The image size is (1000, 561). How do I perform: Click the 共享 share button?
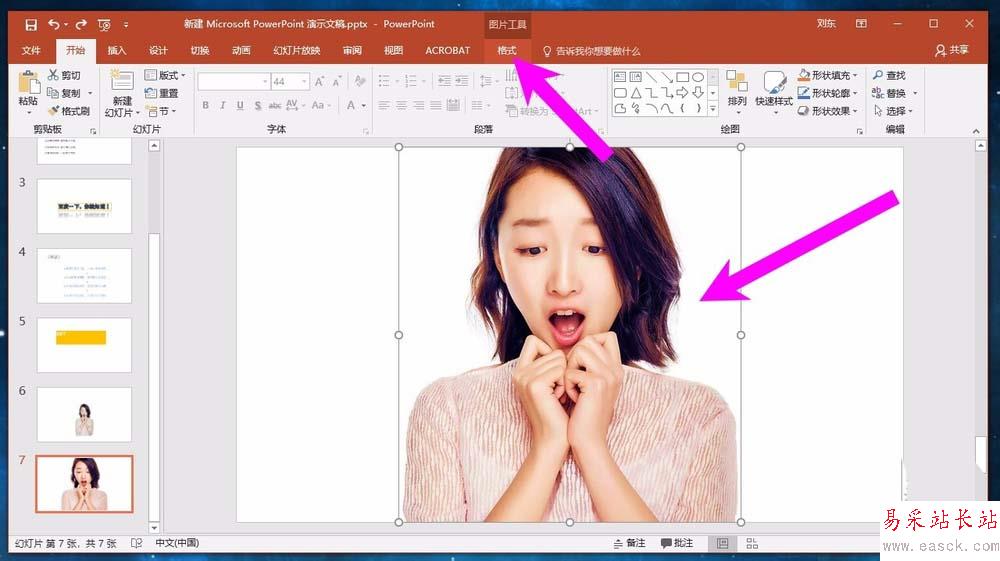(x=952, y=50)
